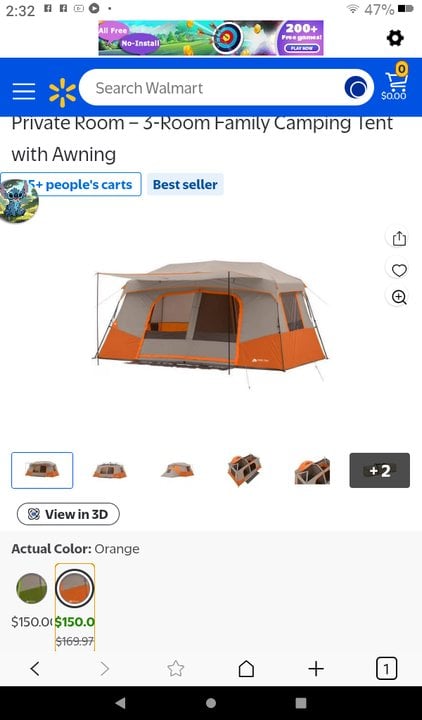Tap the free games ad banner
This screenshot has width=422, height=720.
pos(211,38)
